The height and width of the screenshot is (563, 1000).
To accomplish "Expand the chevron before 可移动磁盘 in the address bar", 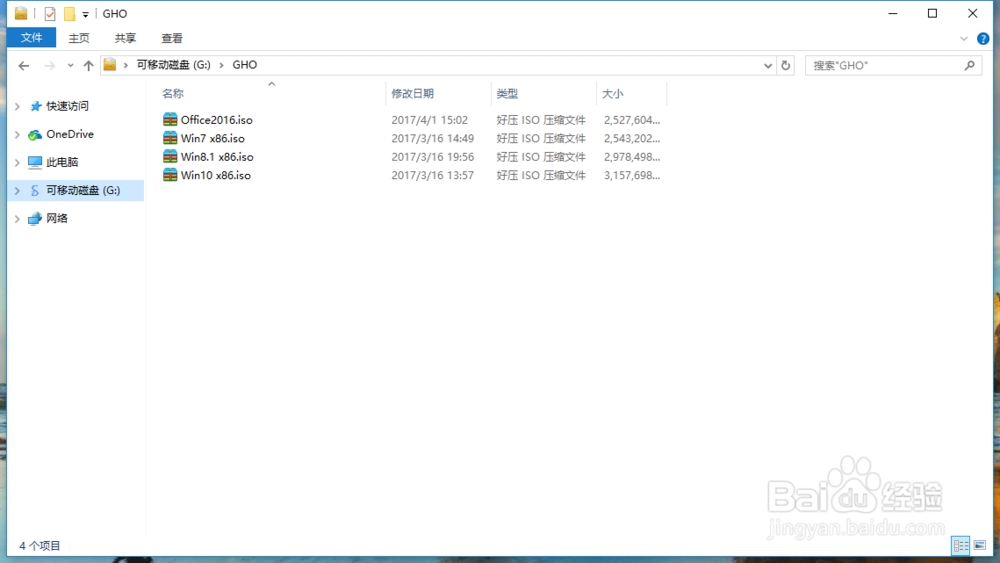I will click(x=126, y=65).
